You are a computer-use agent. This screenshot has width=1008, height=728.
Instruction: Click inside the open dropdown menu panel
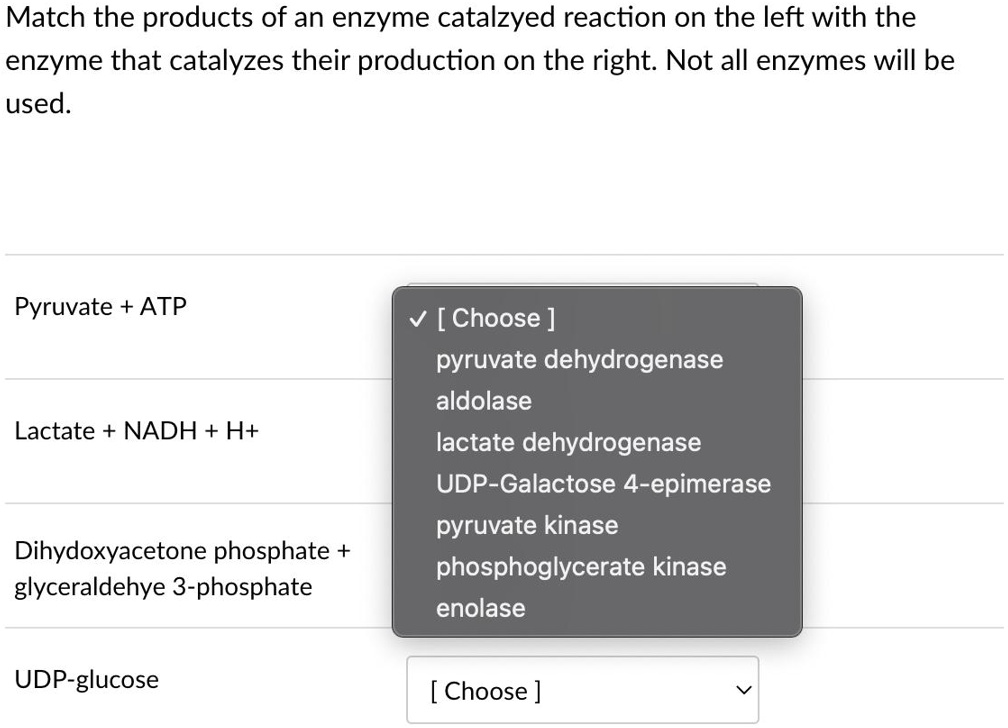pyautogui.click(x=596, y=460)
